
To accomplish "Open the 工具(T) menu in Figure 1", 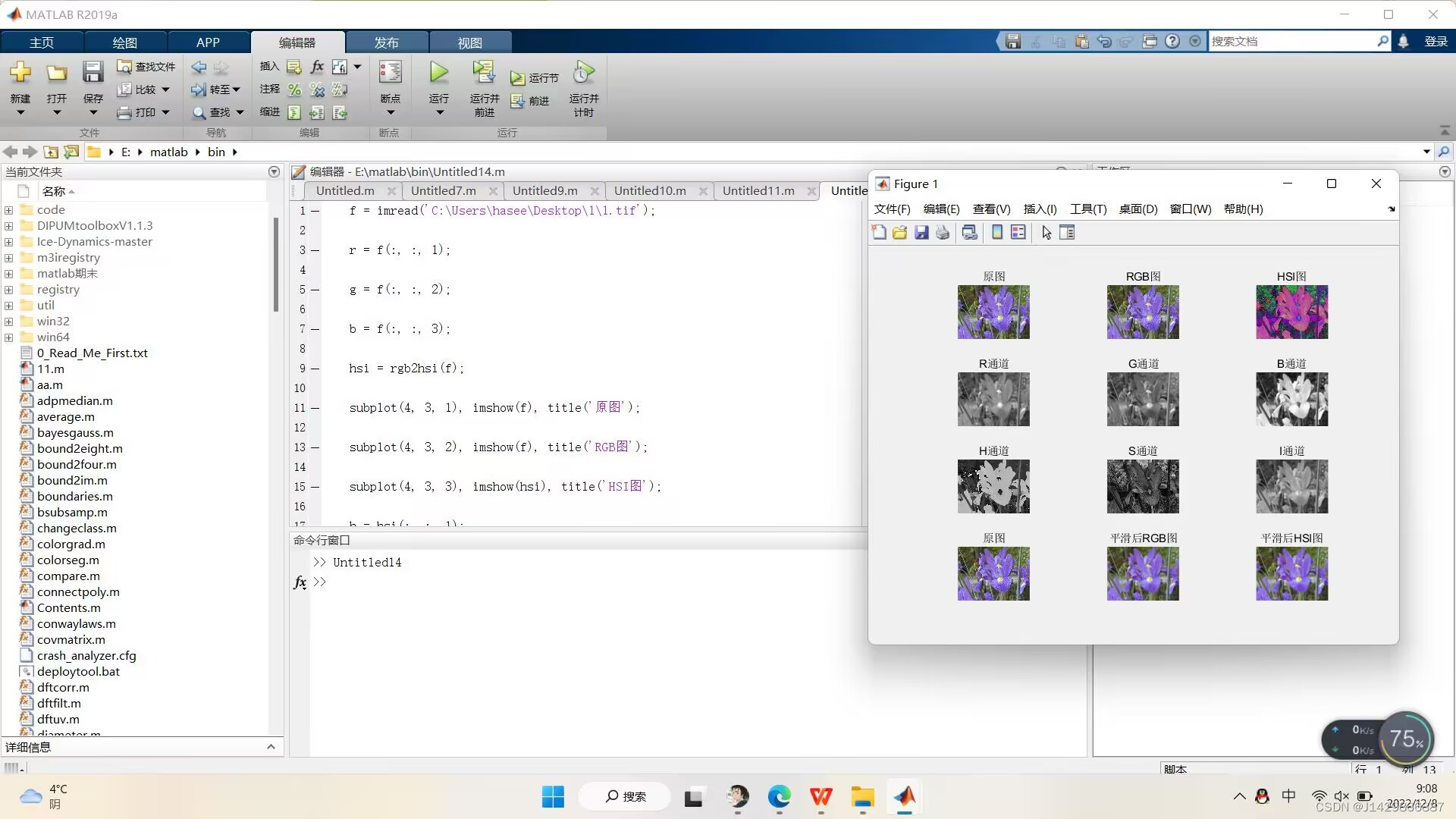I will coord(1087,209).
